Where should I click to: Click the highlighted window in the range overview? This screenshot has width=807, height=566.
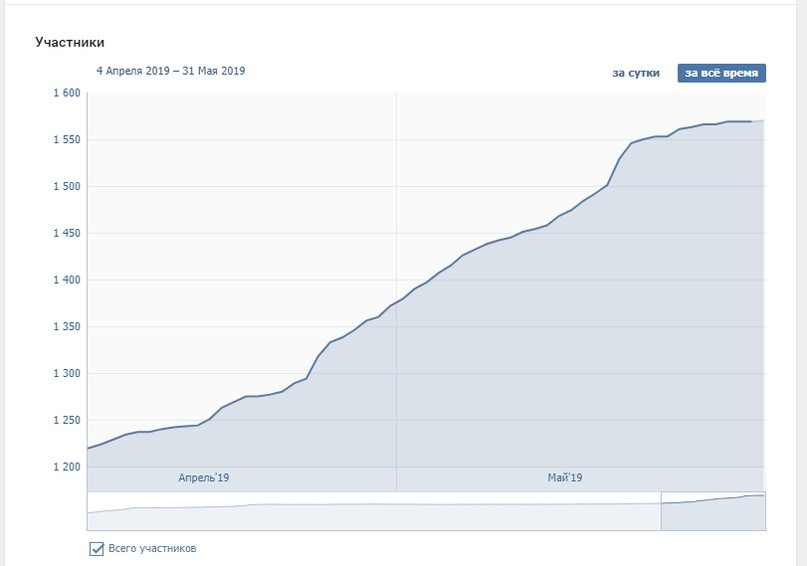pyautogui.click(x=712, y=510)
